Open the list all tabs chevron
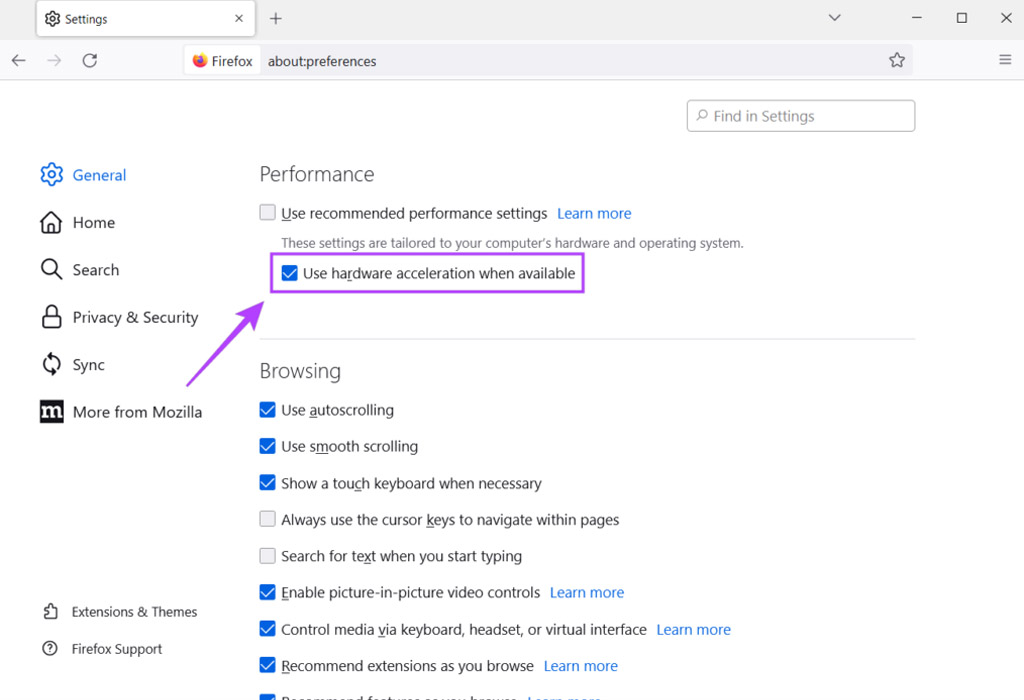This screenshot has width=1024, height=700. [x=835, y=18]
